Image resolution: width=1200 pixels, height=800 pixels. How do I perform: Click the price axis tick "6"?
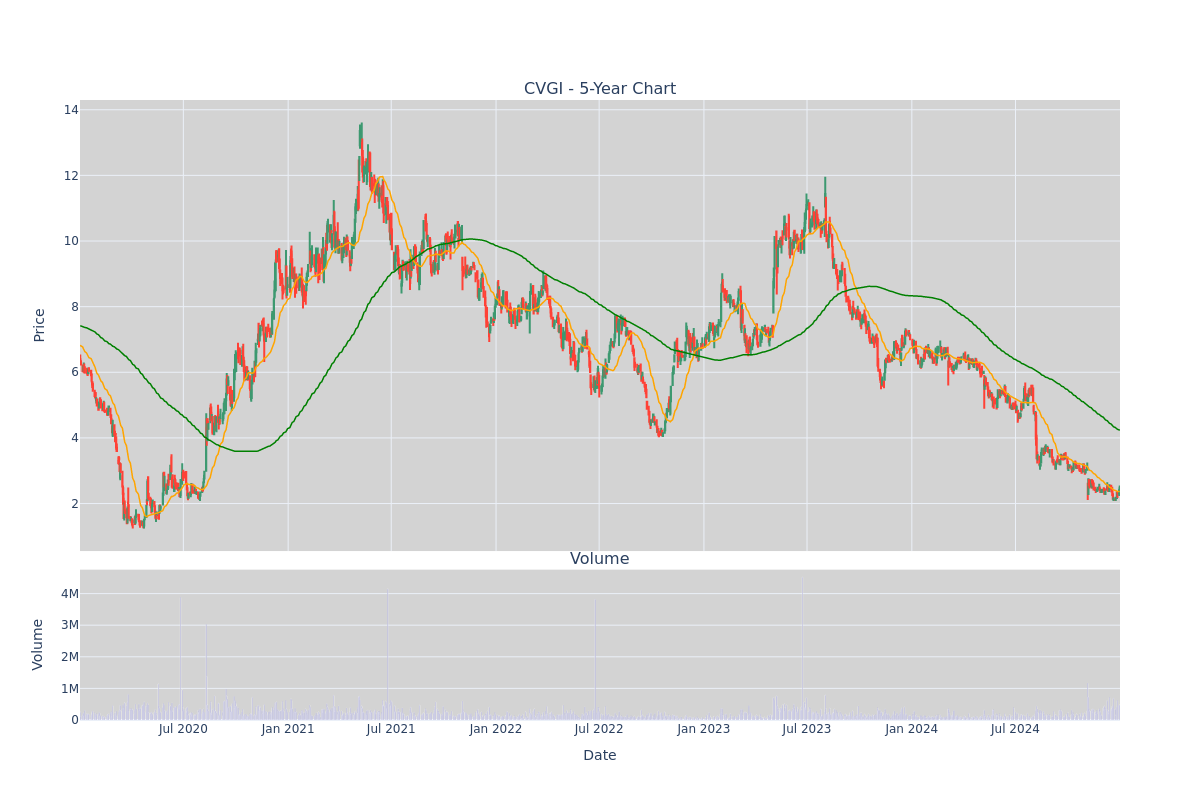pyautogui.click(x=75, y=372)
